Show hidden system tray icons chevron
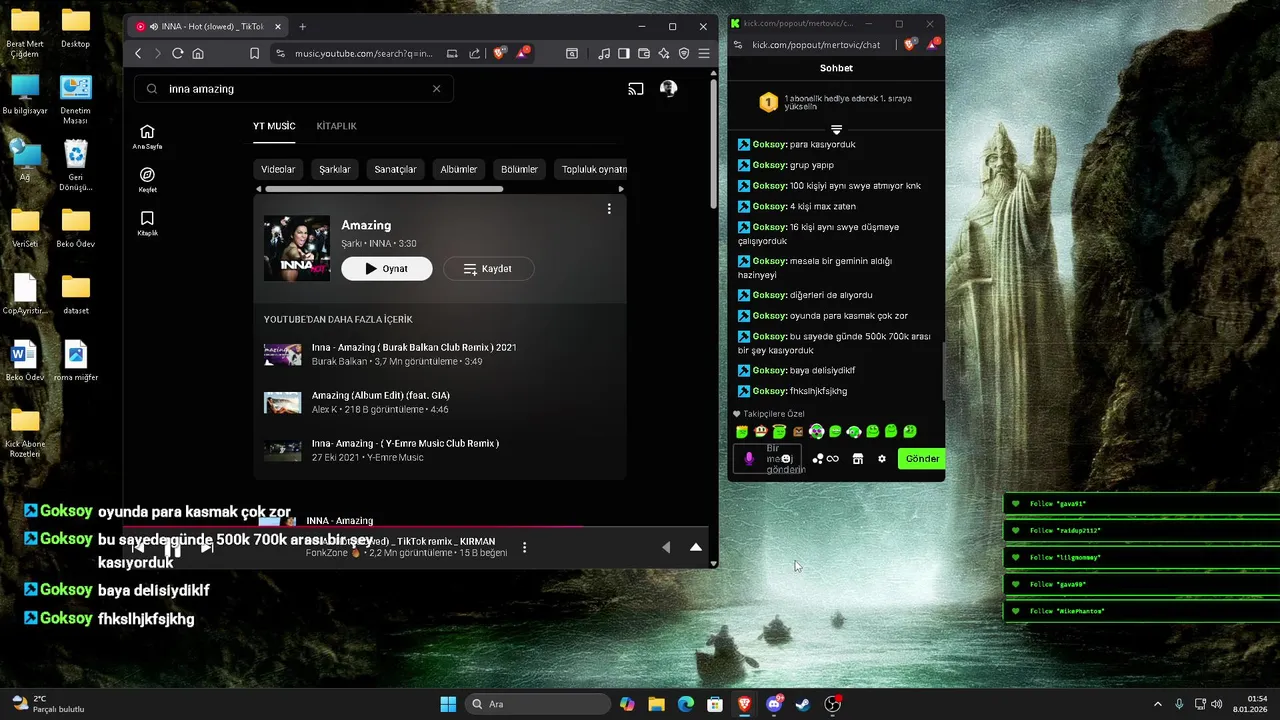This screenshot has width=1280, height=720. [1158, 704]
